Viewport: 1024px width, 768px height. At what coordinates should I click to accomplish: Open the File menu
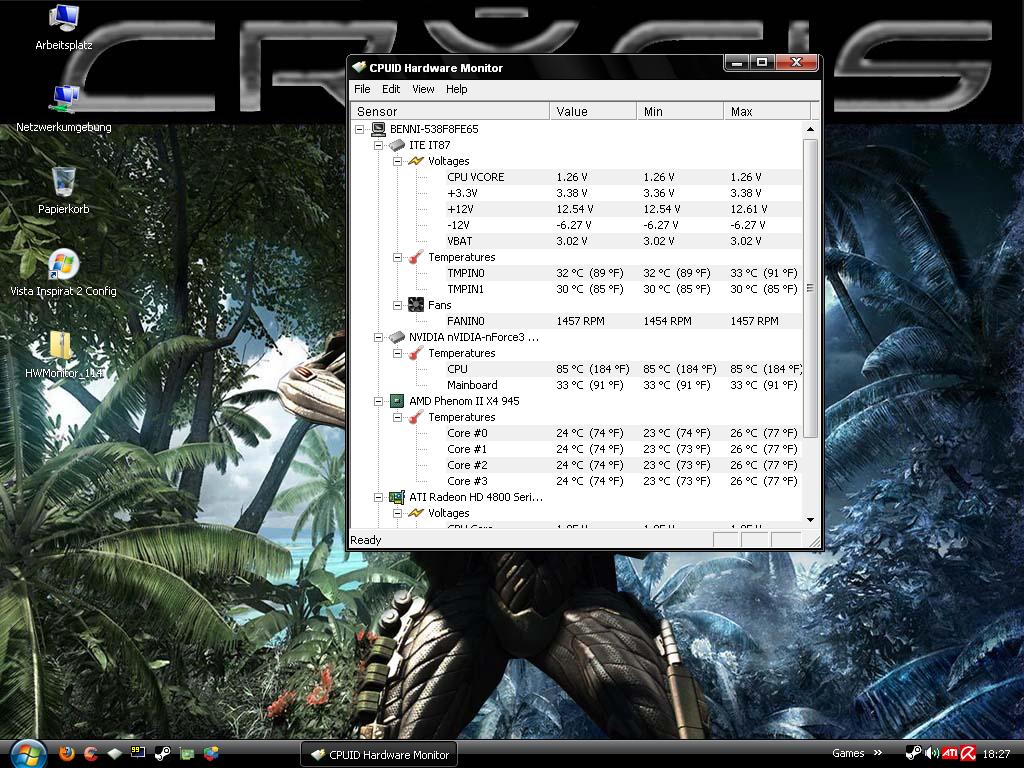pos(362,89)
